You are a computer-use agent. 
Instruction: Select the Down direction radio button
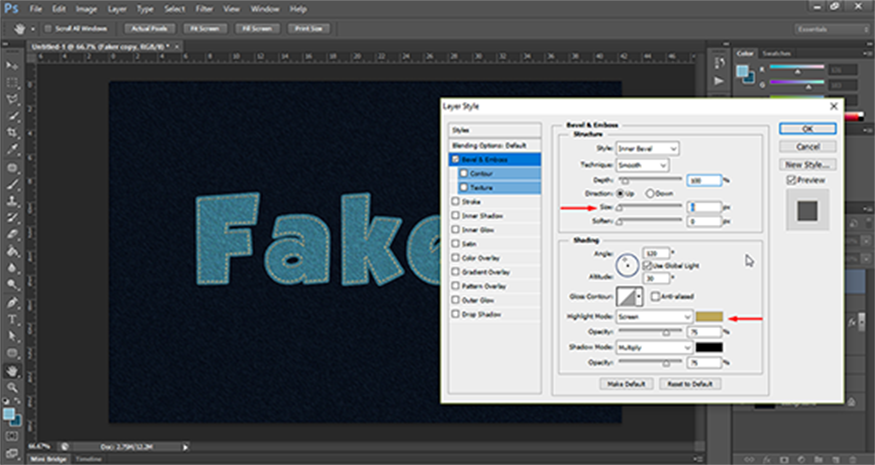pyautogui.click(x=651, y=192)
